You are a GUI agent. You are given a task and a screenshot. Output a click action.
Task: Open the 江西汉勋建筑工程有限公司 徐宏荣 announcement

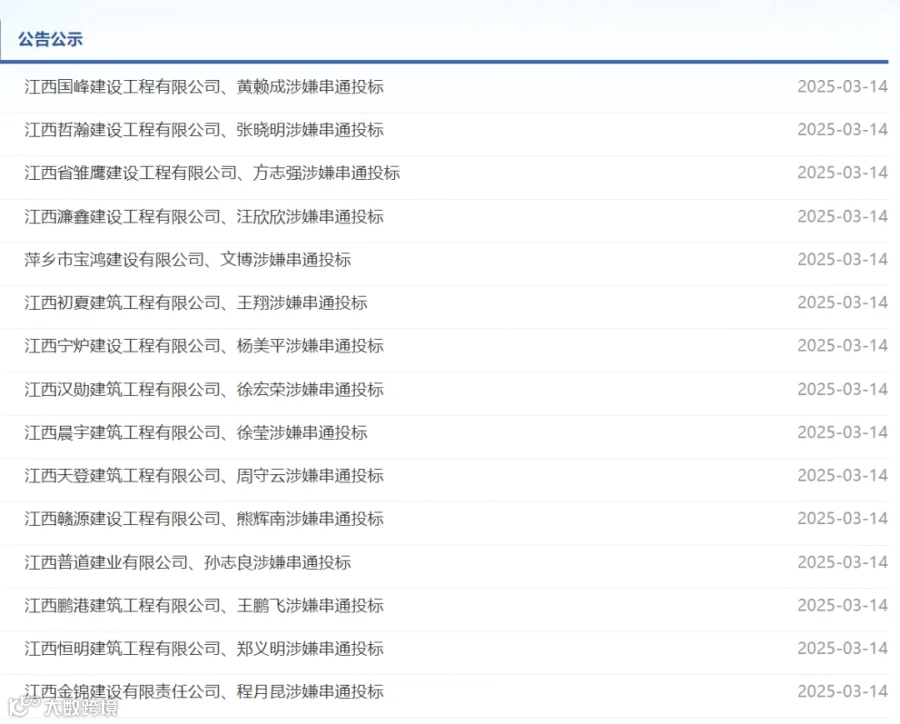[x=204, y=389]
